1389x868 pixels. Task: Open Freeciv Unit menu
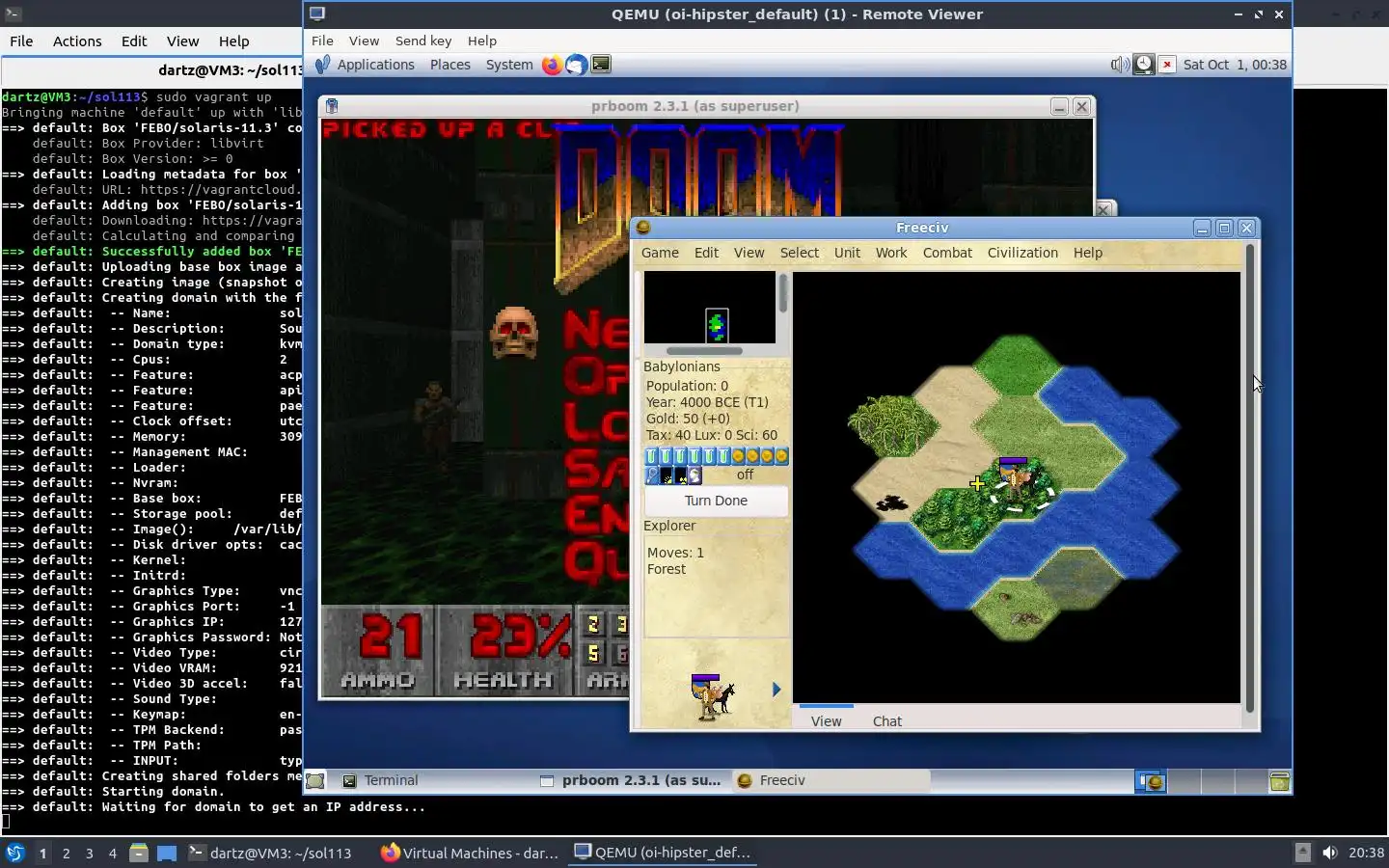847,253
